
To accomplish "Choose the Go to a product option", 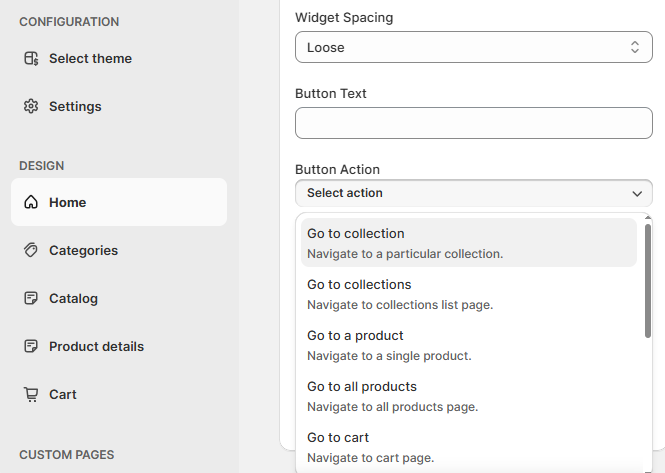I will pyautogui.click(x=469, y=345).
